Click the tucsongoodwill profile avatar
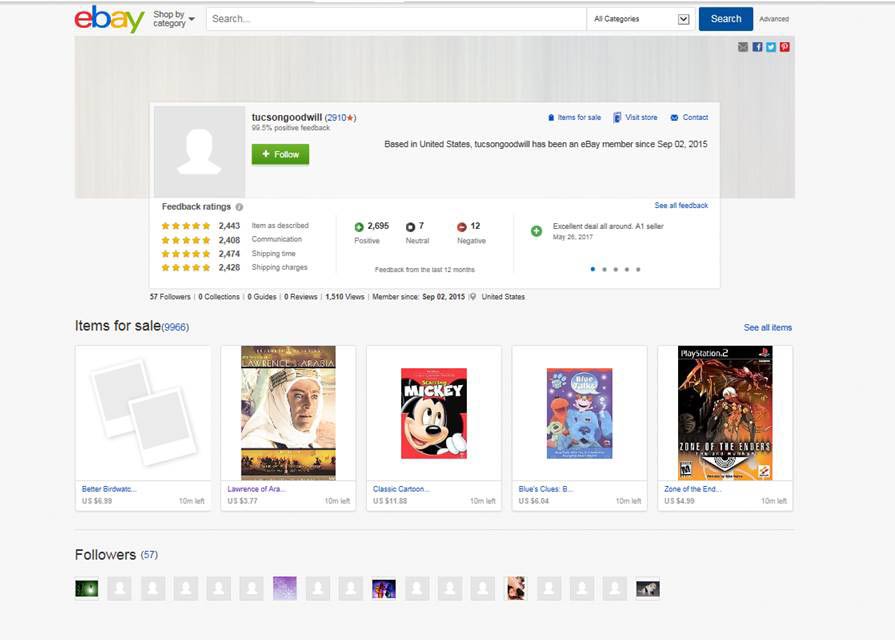The image size is (895, 640). 199,151
